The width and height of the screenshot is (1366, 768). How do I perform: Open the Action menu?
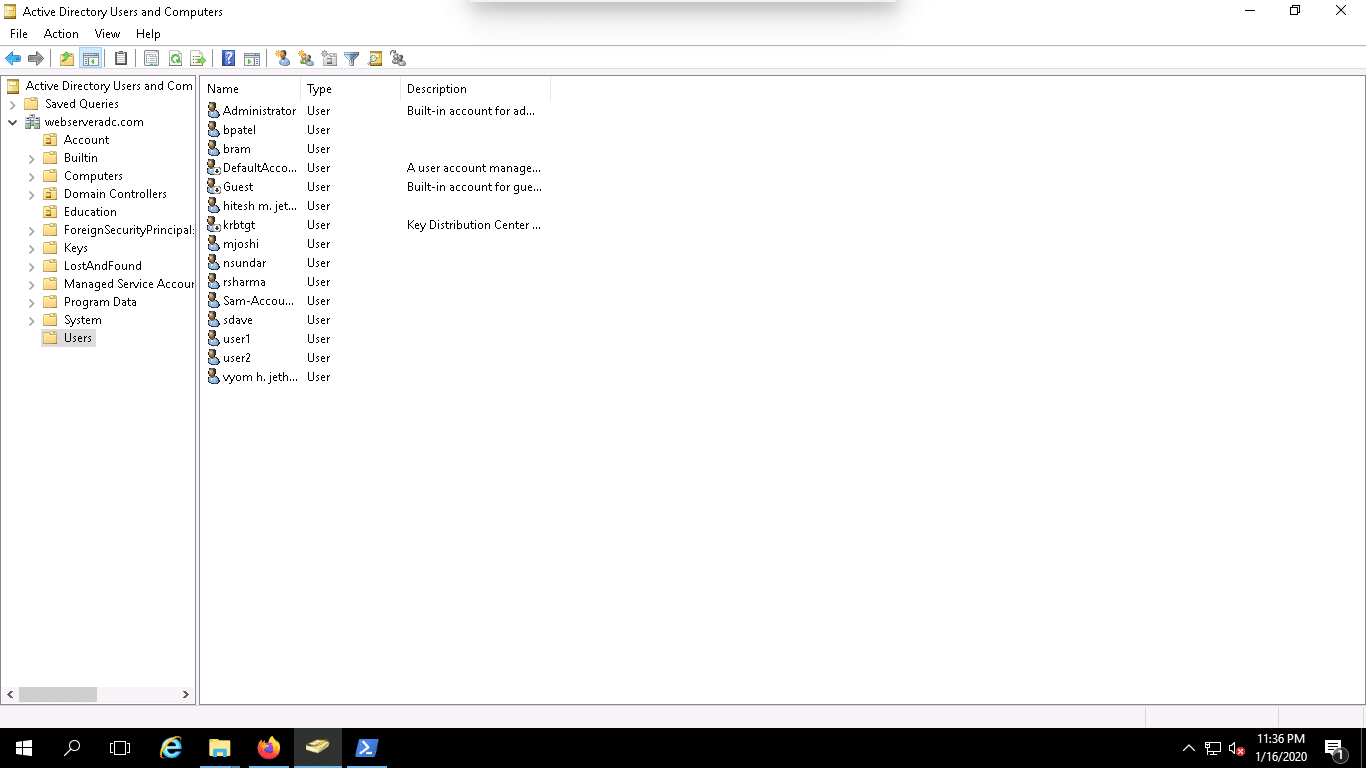pos(61,34)
